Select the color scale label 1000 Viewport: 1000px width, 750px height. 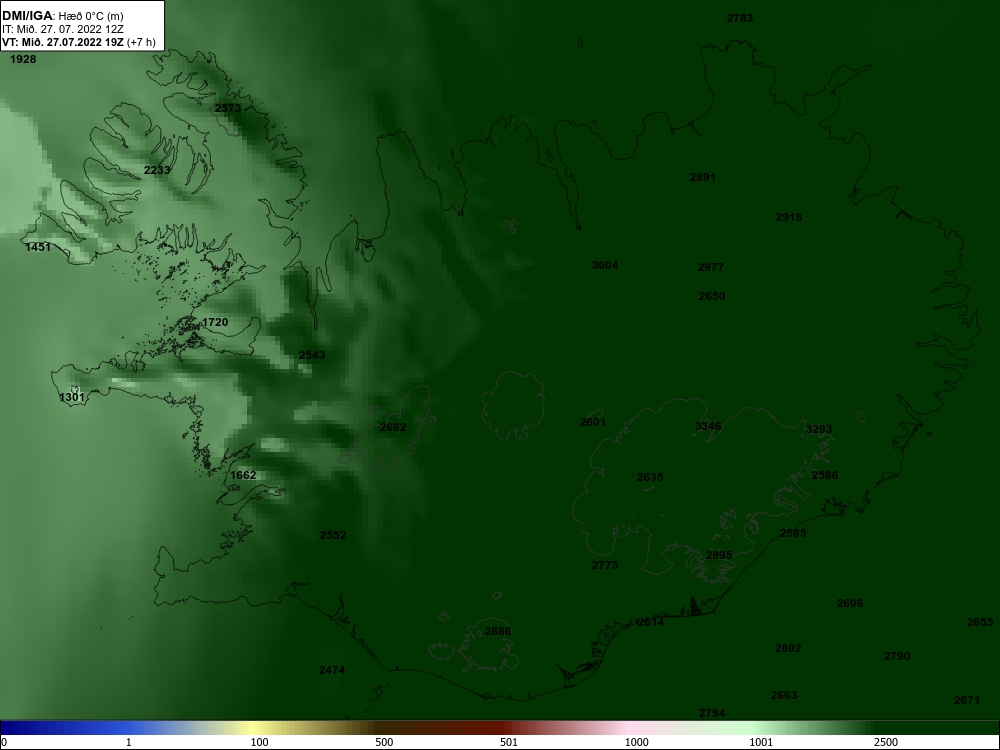(636, 742)
